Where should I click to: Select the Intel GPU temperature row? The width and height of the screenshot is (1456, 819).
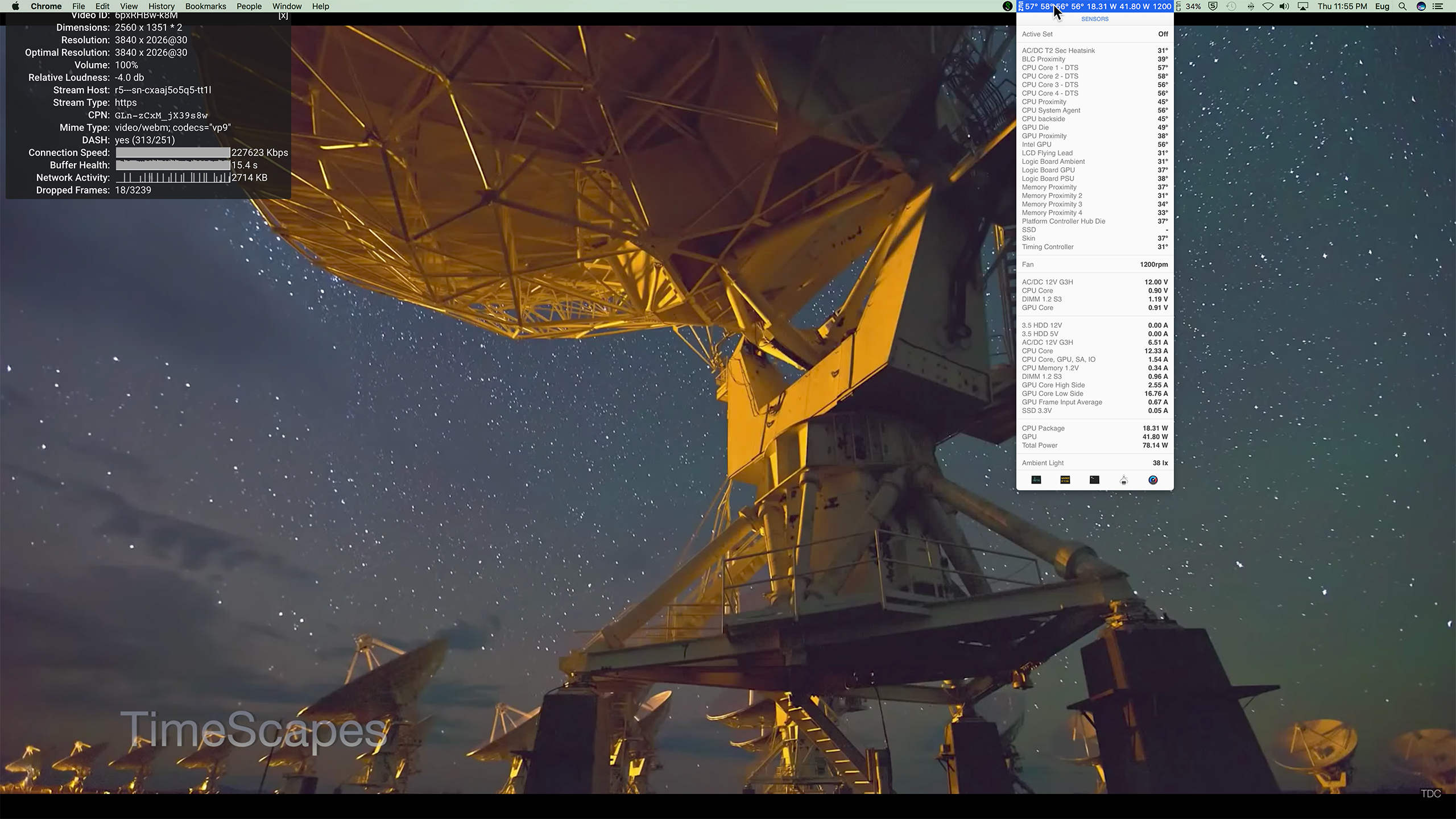[x=1095, y=144]
